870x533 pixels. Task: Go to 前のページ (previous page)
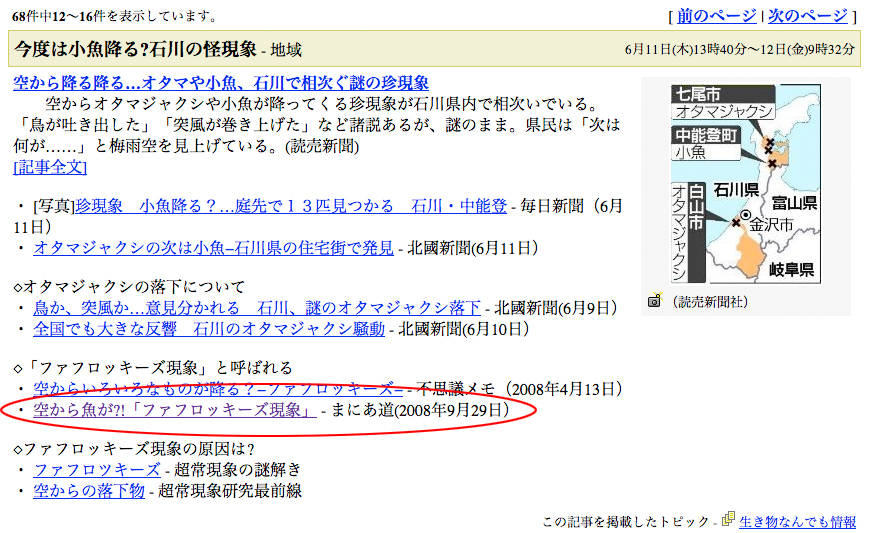click(716, 16)
